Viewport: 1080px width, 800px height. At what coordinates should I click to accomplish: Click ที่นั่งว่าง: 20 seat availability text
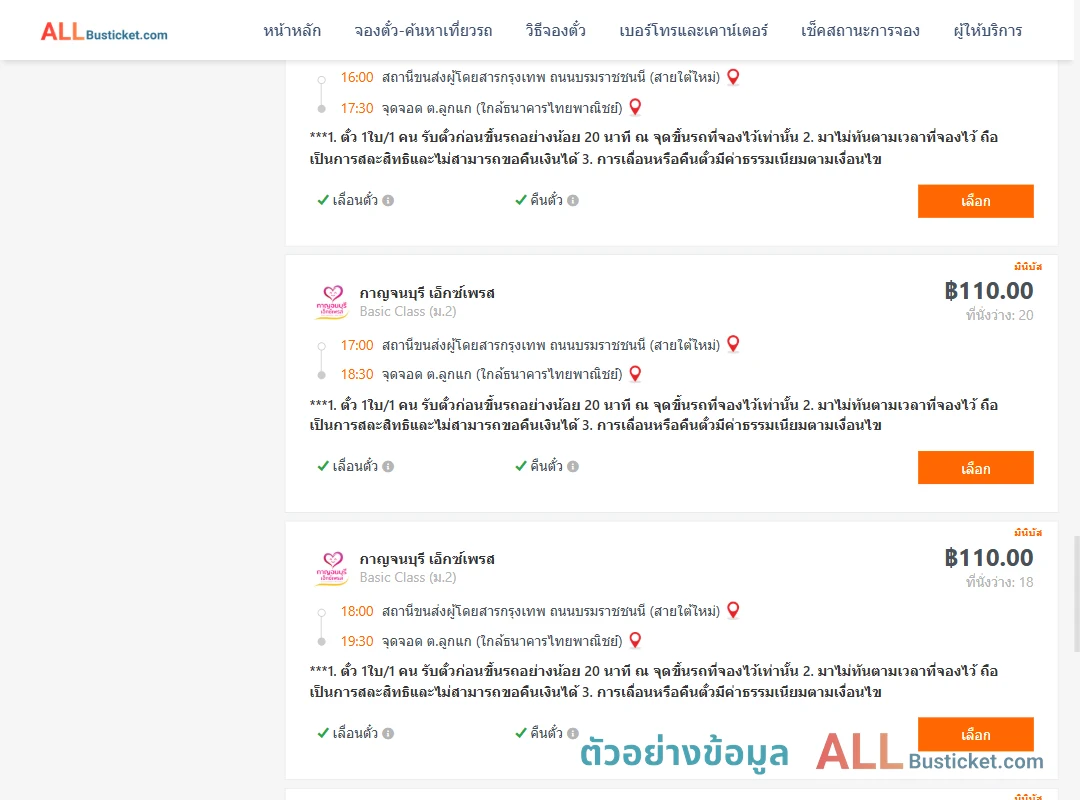(999, 315)
